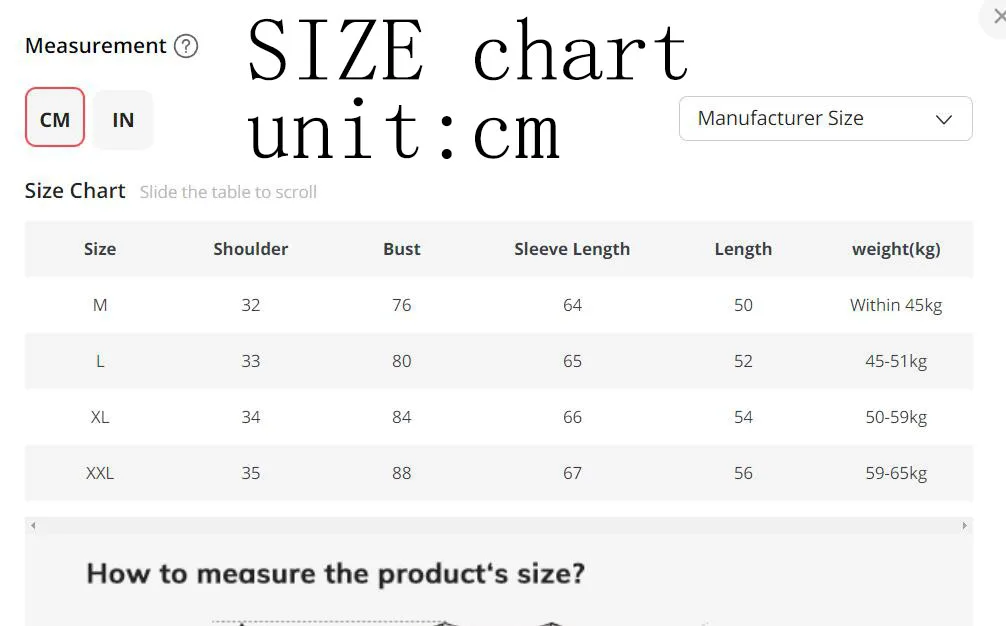Click the scrollbar left arrow
The image size is (1006, 626).
[x=33, y=526]
